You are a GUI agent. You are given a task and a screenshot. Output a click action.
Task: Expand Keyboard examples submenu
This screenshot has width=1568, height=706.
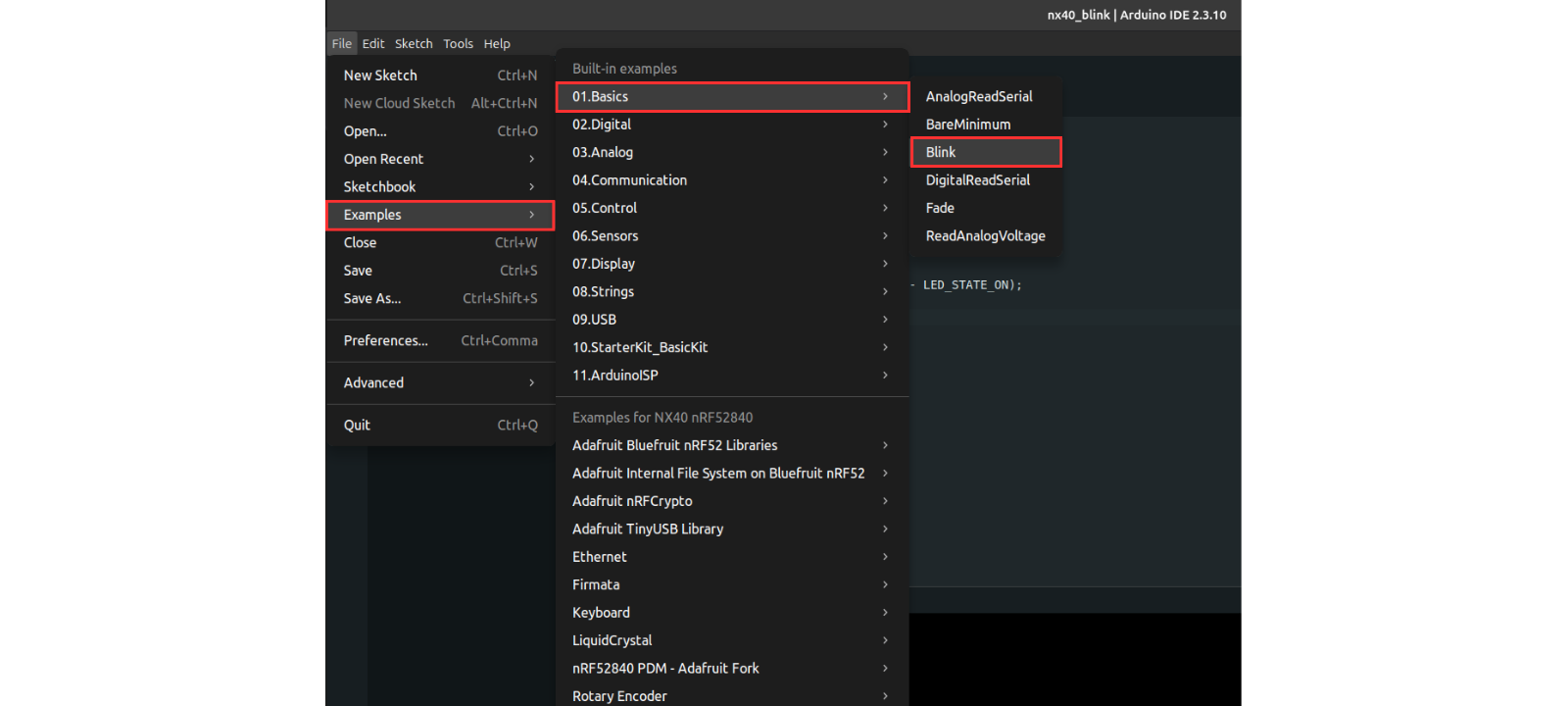(732, 614)
